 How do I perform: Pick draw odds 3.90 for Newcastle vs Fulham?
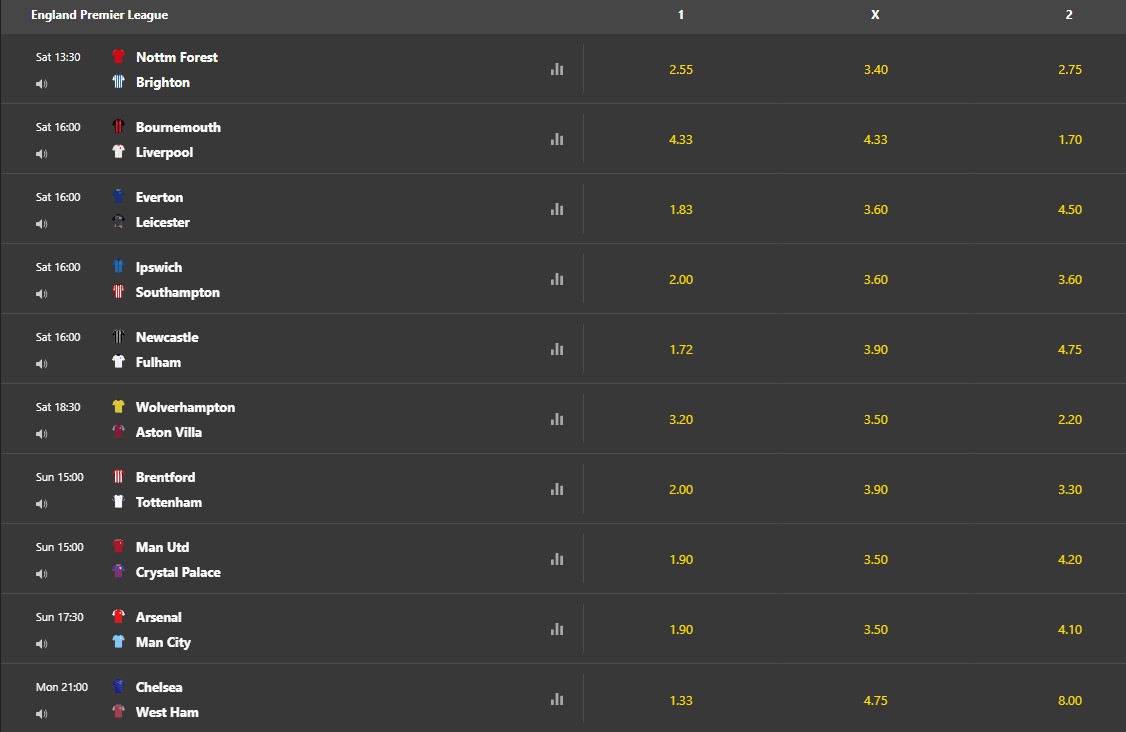click(875, 350)
